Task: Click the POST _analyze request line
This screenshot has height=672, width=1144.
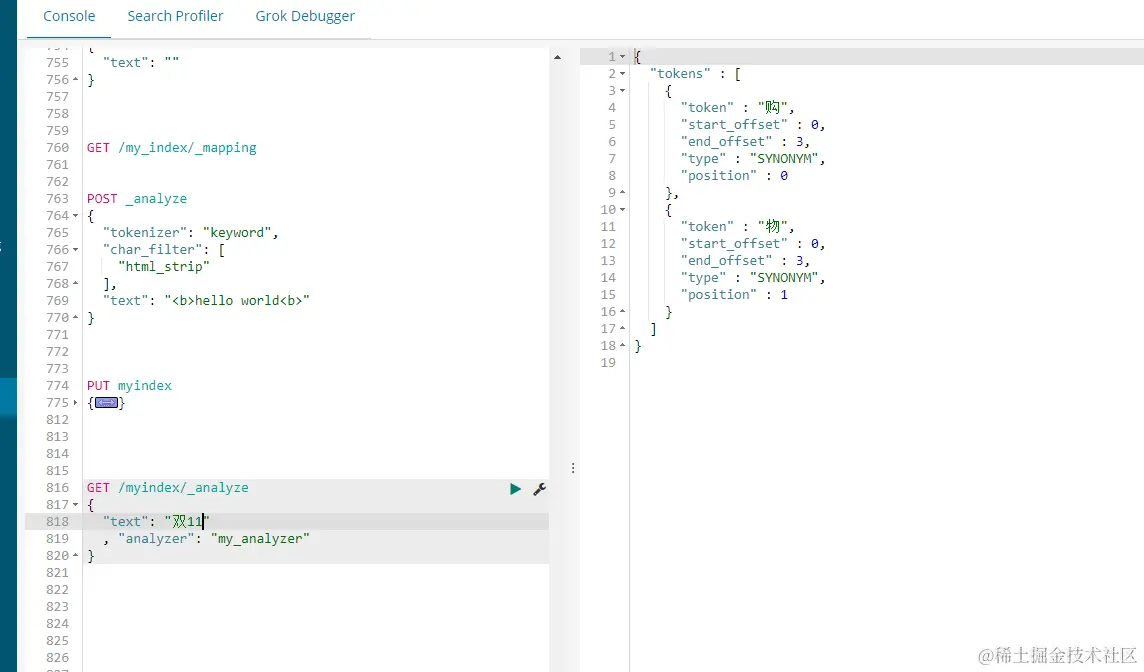Action: click(x=136, y=198)
